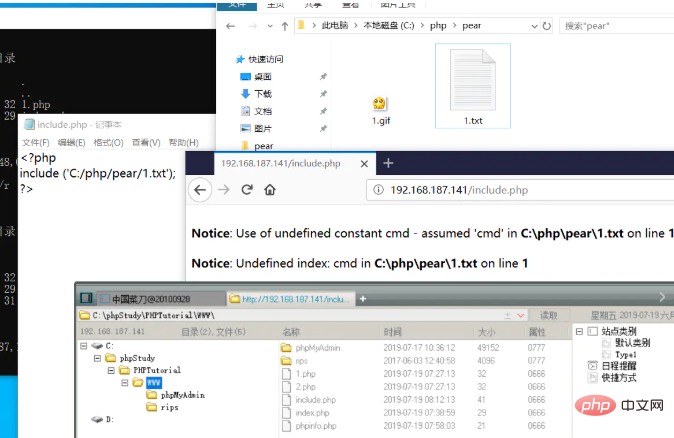Open the Chopper path dropdown arrow
This screenshot has width=674, height=438.
tap(521, 315)
